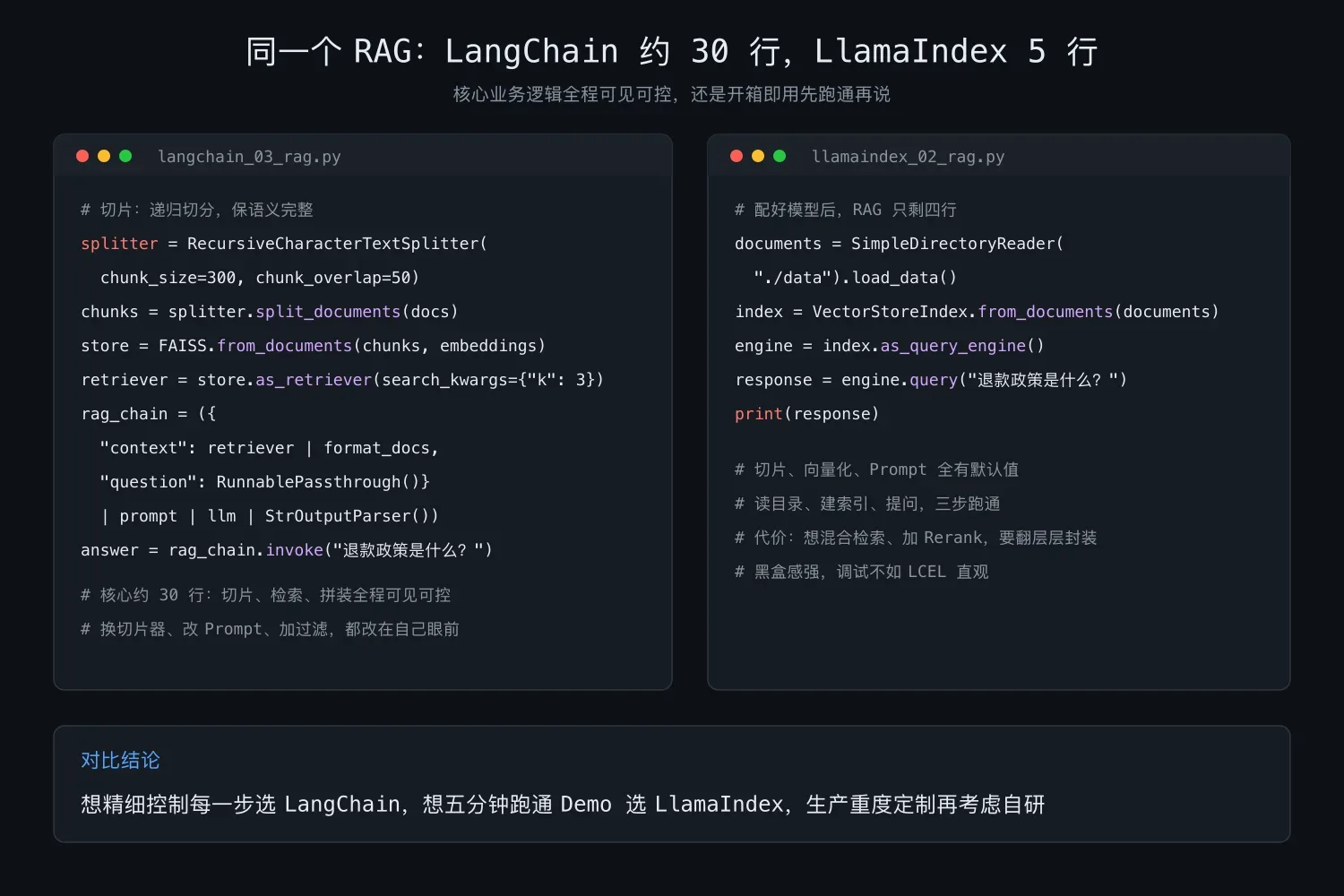
Task: Click the comment starting "# 换切片器、改 Prompt"
Action: tap(270, 629)
